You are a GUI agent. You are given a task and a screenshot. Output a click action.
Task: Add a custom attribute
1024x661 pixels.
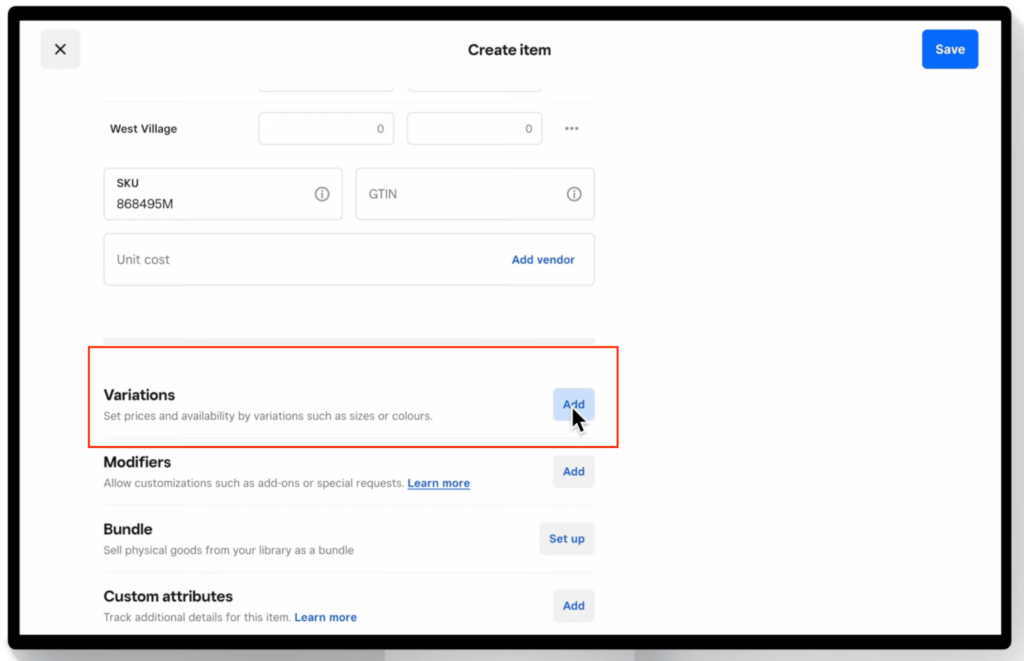[x=573, y=605]
